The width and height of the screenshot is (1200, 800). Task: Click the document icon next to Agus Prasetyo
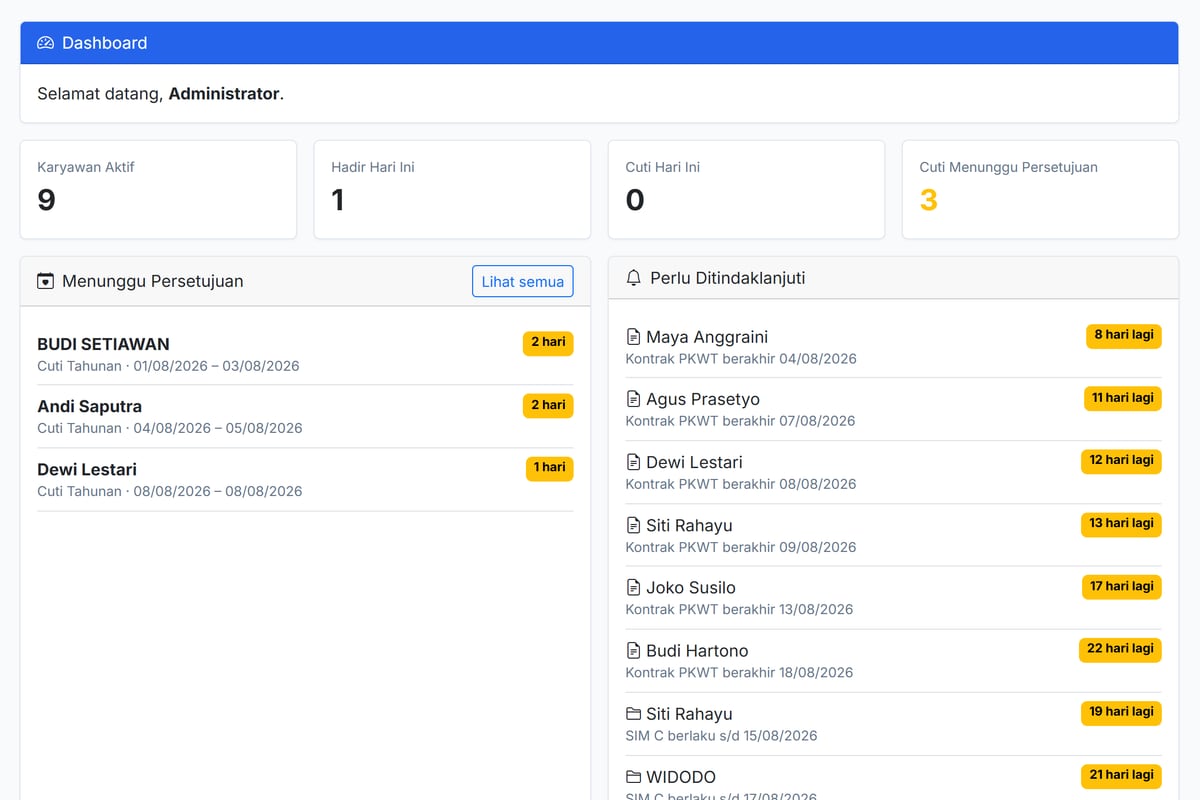(x=633, y=399)
